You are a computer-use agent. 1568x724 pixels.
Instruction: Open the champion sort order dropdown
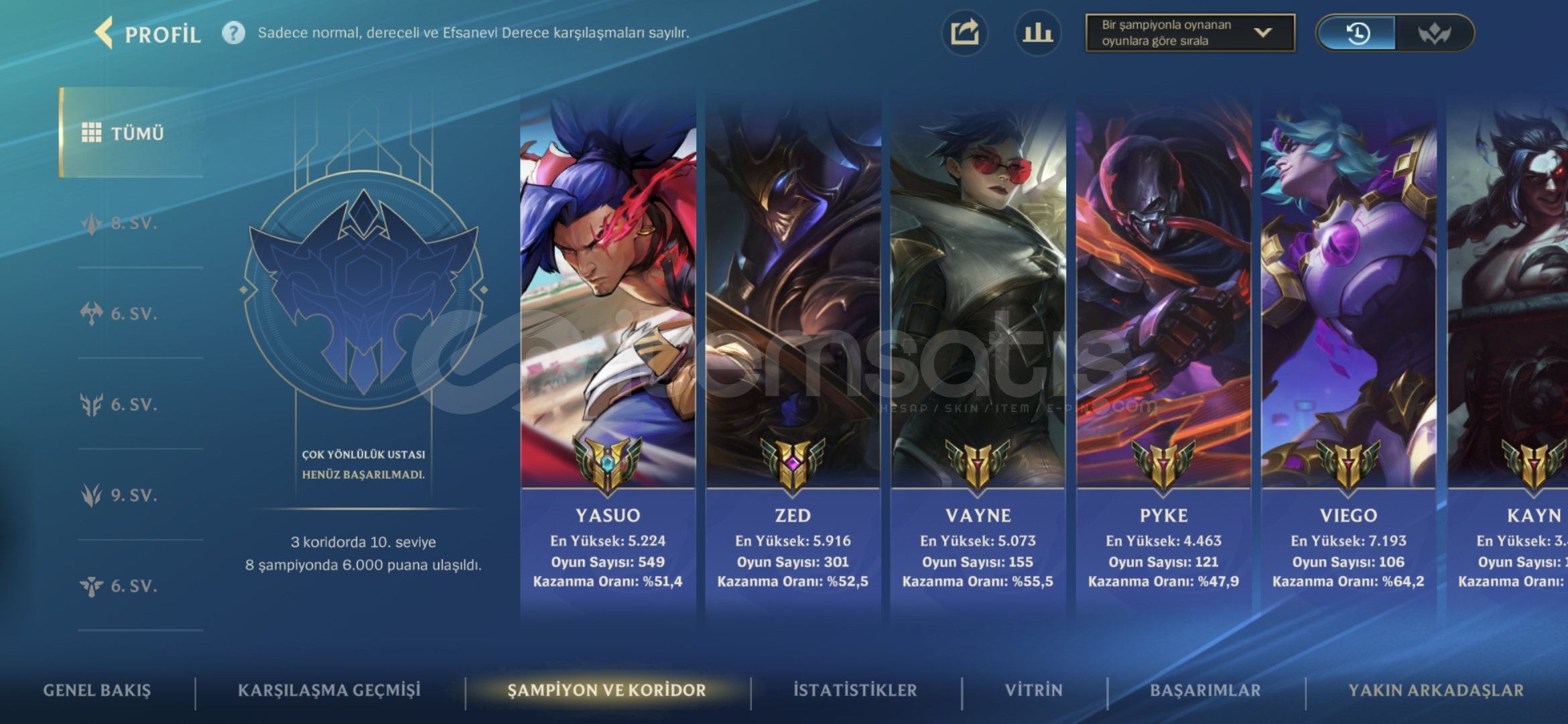pyautogui.click(x=1190, y=33)
